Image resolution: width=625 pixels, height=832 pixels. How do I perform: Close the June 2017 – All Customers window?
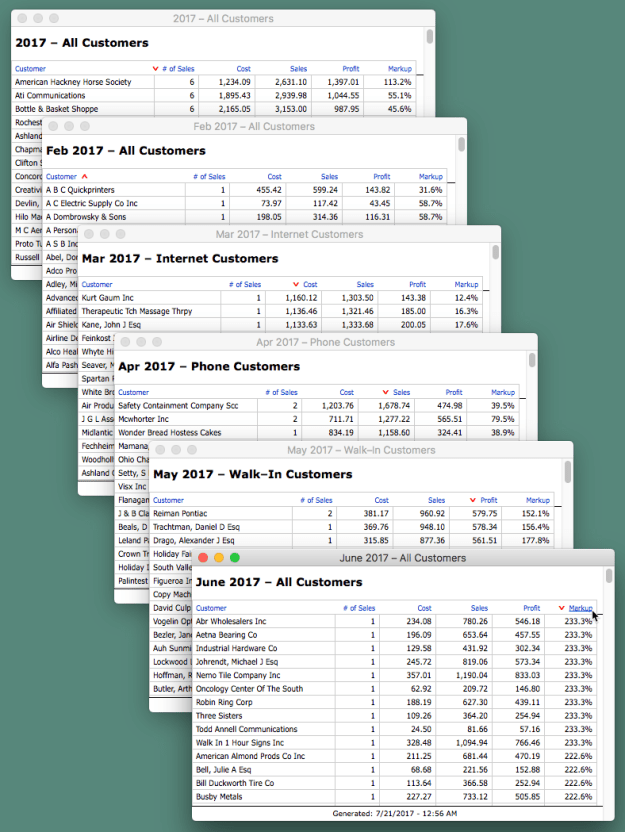click(203, 558)
